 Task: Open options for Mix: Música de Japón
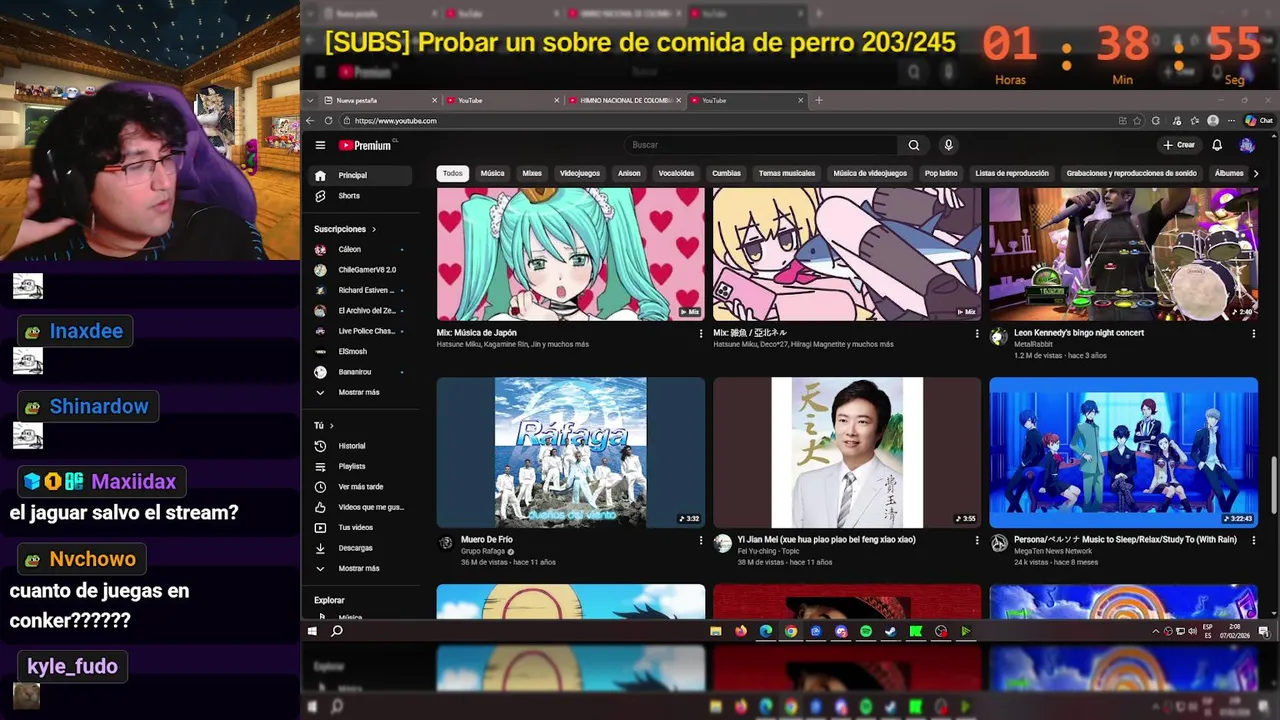pos(700,334)
